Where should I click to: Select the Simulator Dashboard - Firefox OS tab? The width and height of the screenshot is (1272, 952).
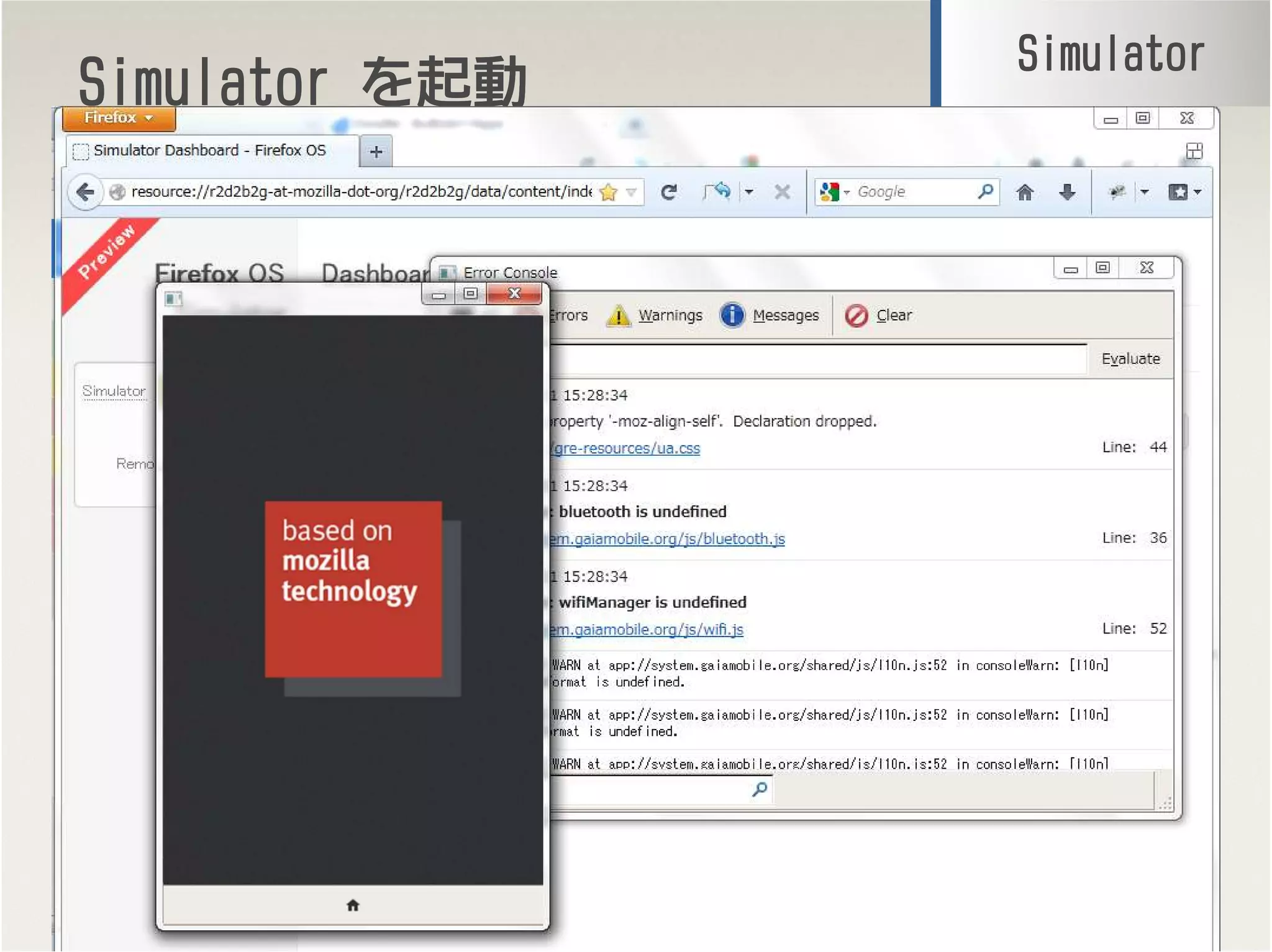pyautogui.click(x=211, y=151)
